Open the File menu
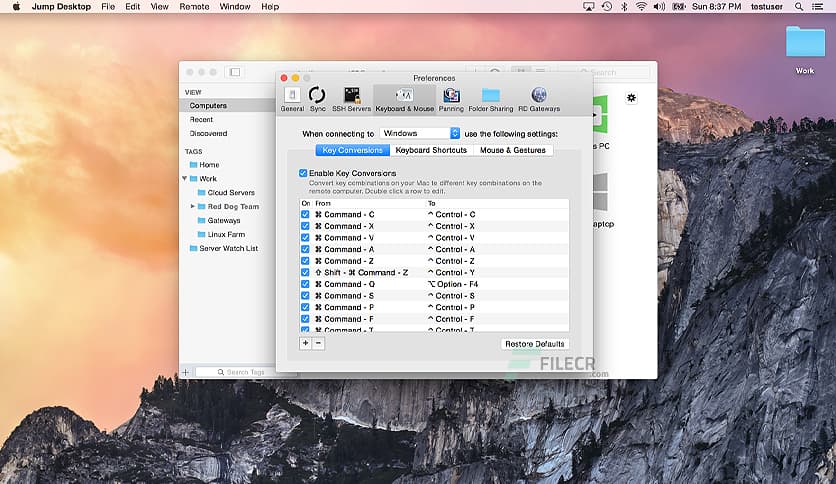 click(108, 6)
